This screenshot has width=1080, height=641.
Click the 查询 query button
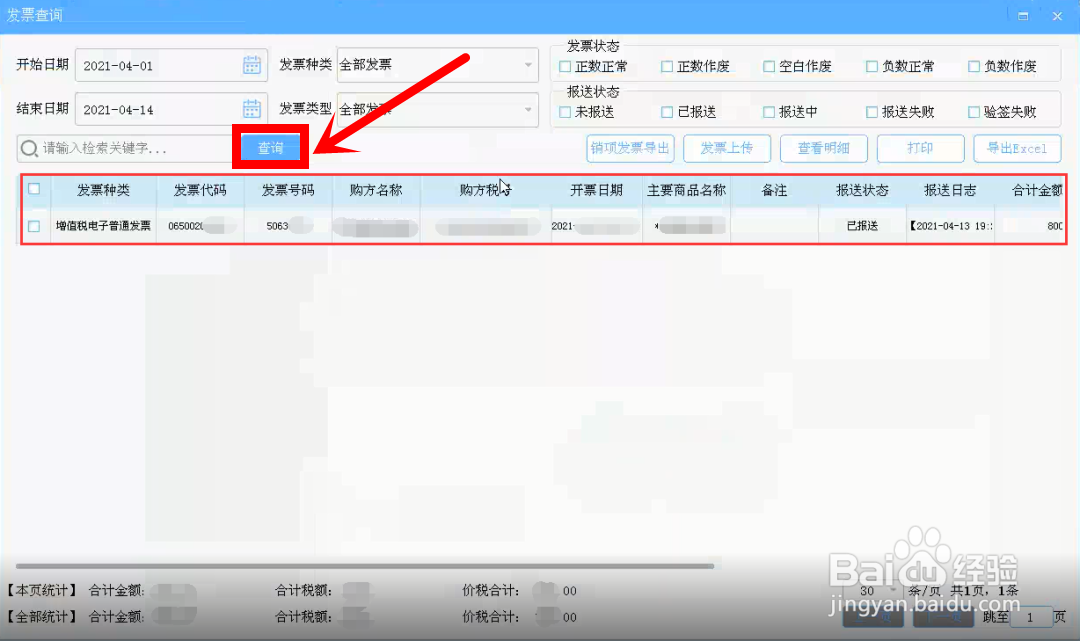tap(270, 146)
